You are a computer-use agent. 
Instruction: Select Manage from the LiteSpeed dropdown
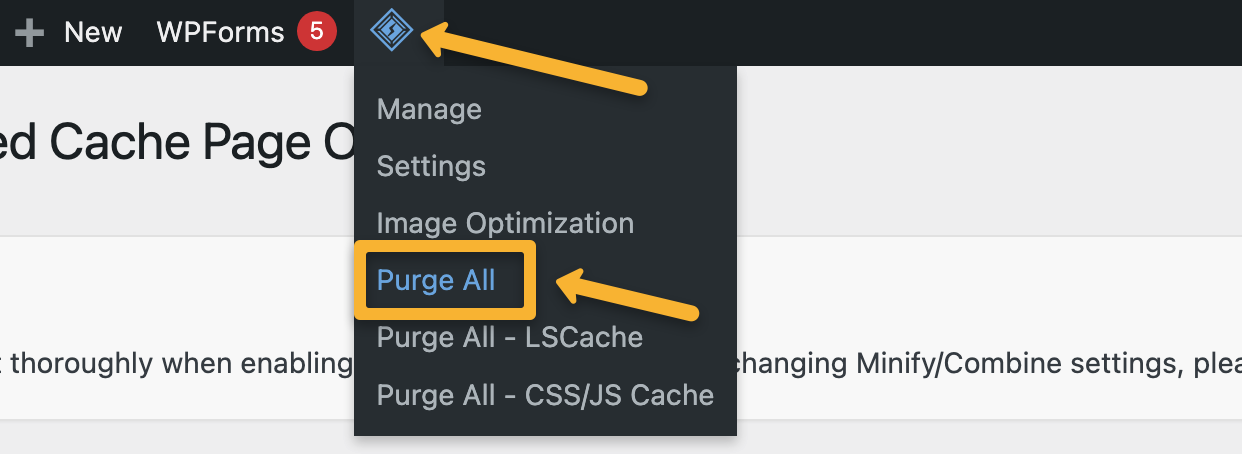(x=429, y=109)
